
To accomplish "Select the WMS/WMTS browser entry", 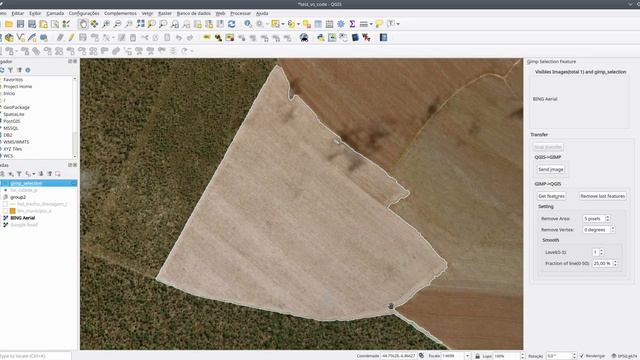I will click(16, 142).
